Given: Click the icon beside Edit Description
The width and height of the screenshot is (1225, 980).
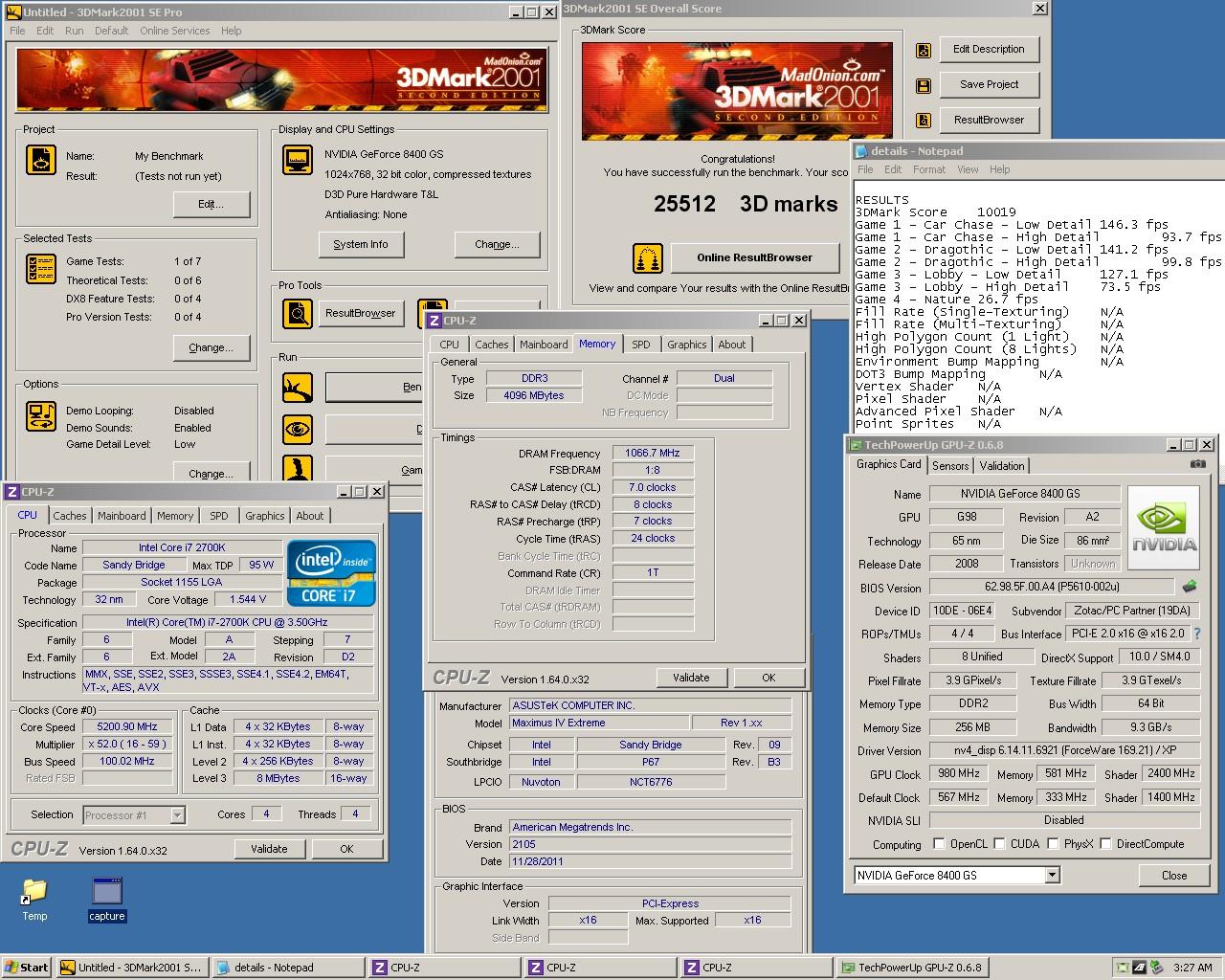Looking at the screenshot, I should click(x=924, y=51).
